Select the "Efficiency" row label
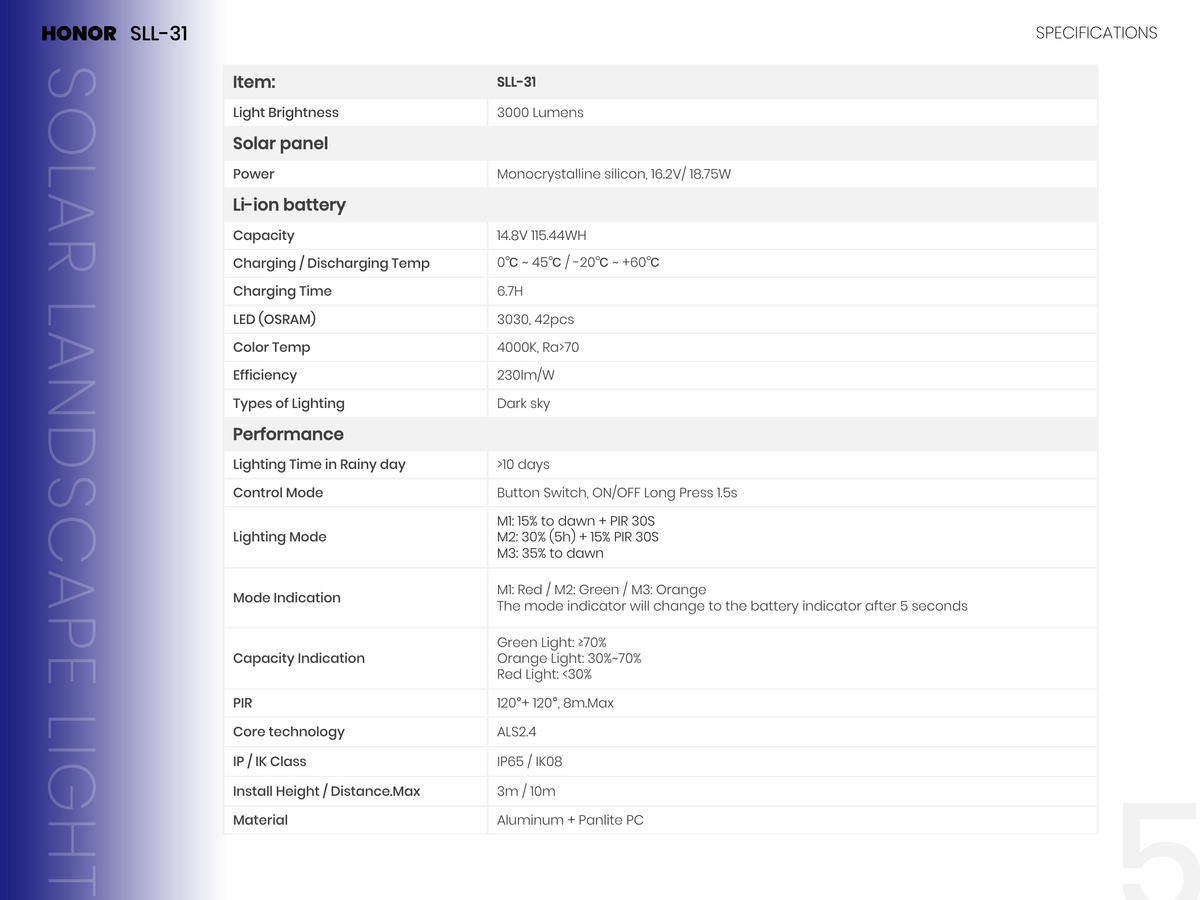1200x900 pixels. [265, 376]
